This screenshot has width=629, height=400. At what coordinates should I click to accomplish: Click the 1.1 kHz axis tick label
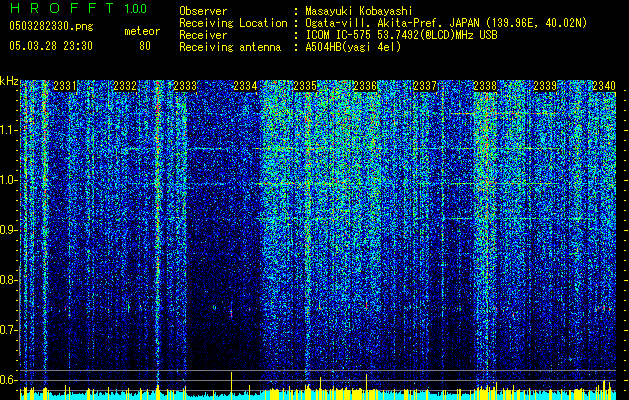click(x=9, y=130)
